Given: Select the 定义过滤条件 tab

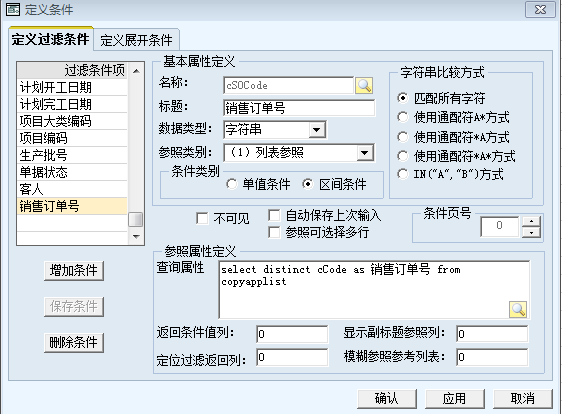Looking at the screenshot, I should (x=51, y=39).
